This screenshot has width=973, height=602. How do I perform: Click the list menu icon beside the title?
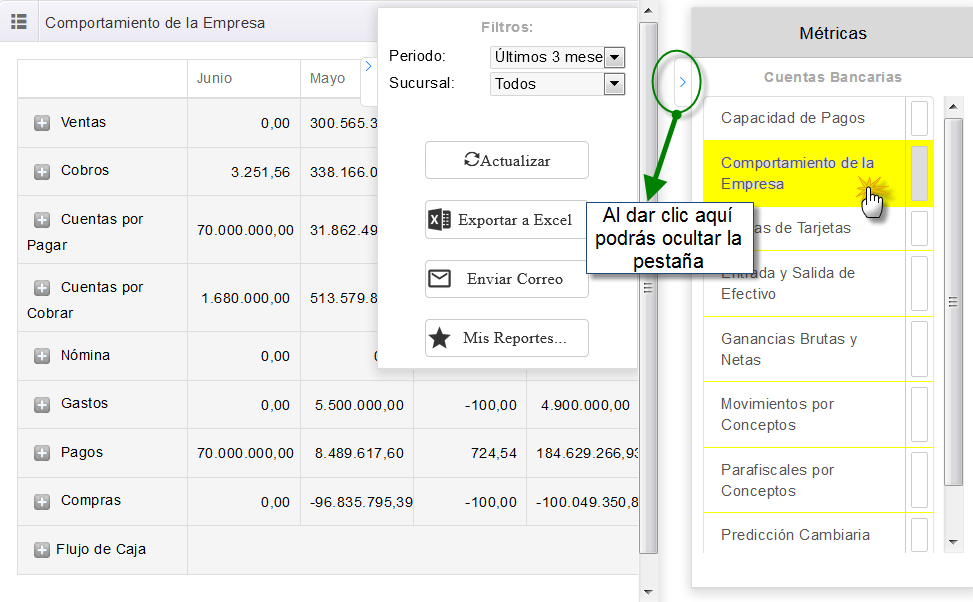pos(18,22)
